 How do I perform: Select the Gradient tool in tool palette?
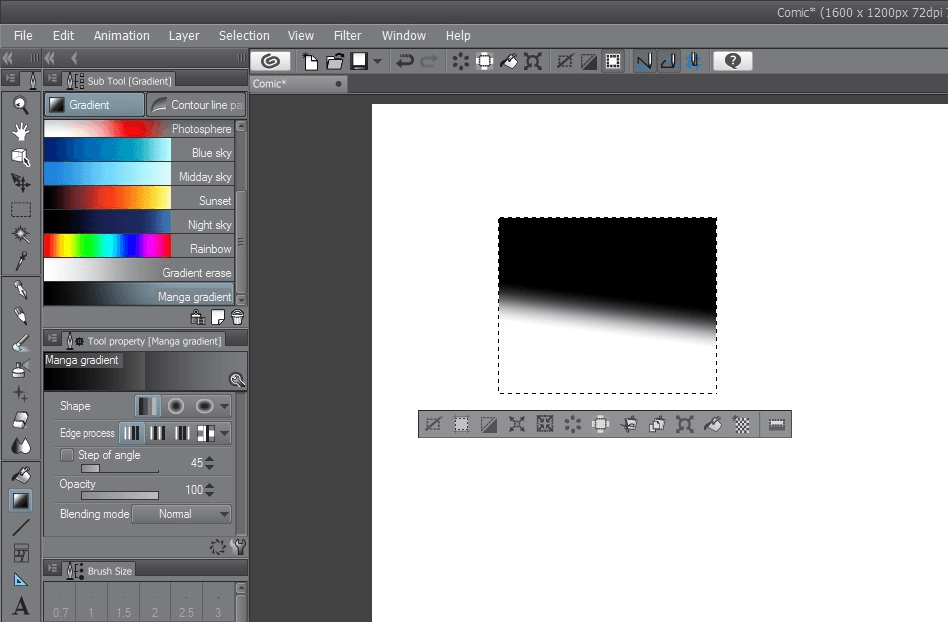tap(21, 501)
